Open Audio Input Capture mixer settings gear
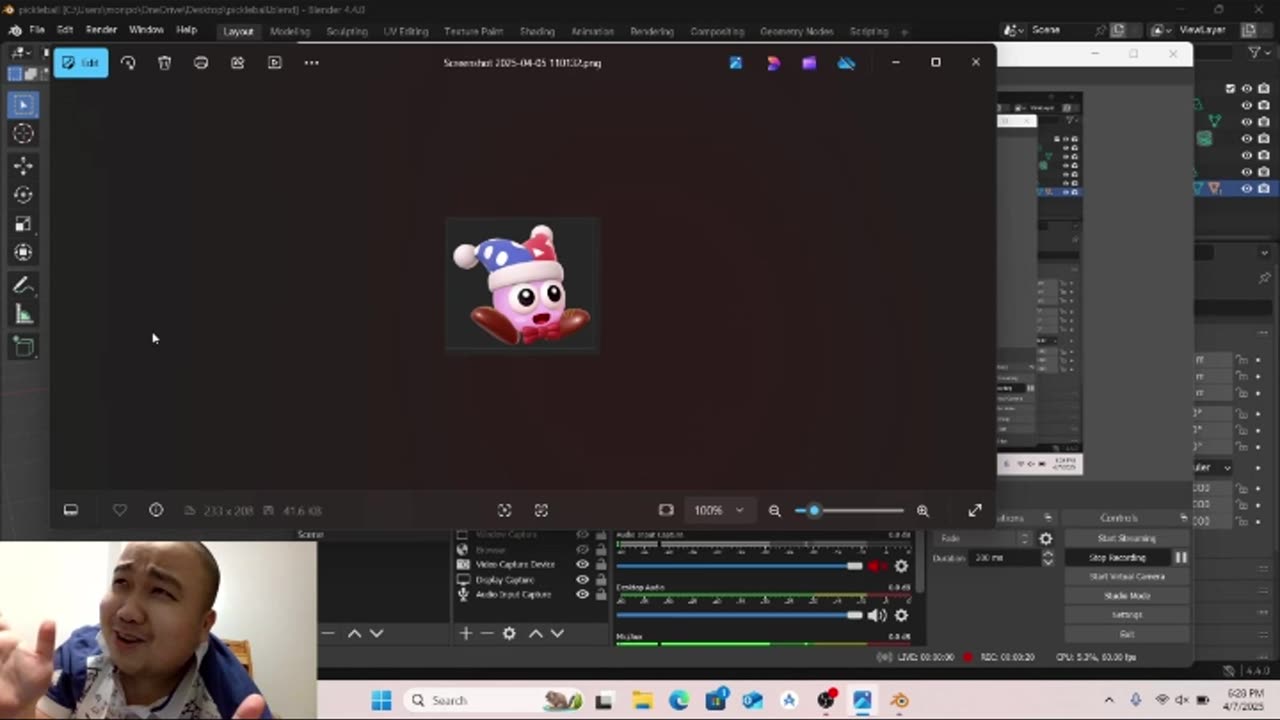The height and width of the screenshot is (720, 1280). (x=901, y=566)
